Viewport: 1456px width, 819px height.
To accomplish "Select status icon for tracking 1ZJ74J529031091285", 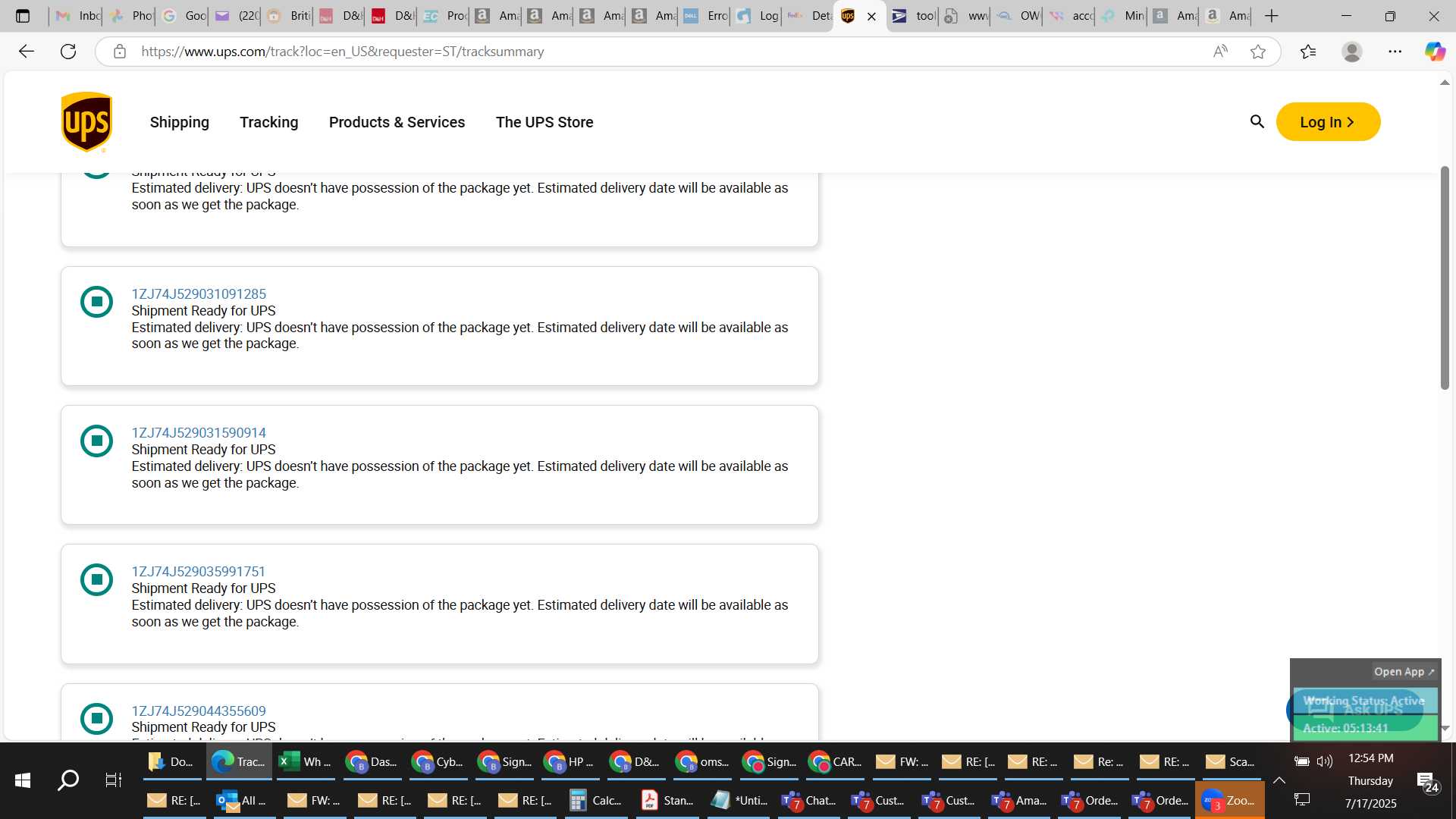I will pos(96,302).
